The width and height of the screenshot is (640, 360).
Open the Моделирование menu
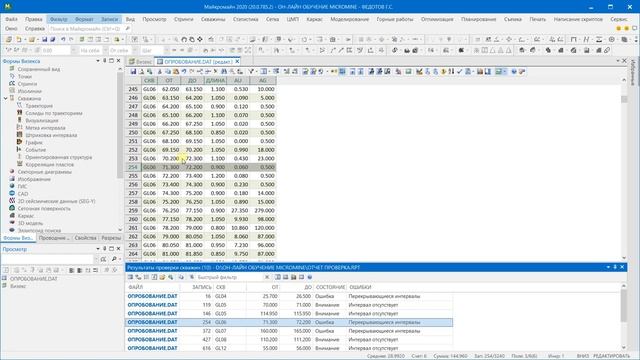349,19
